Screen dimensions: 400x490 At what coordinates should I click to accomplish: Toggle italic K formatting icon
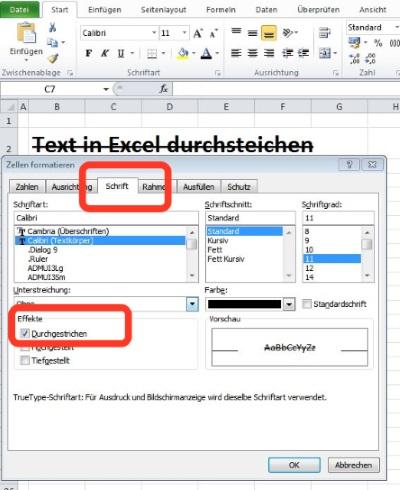click(105, 53)
